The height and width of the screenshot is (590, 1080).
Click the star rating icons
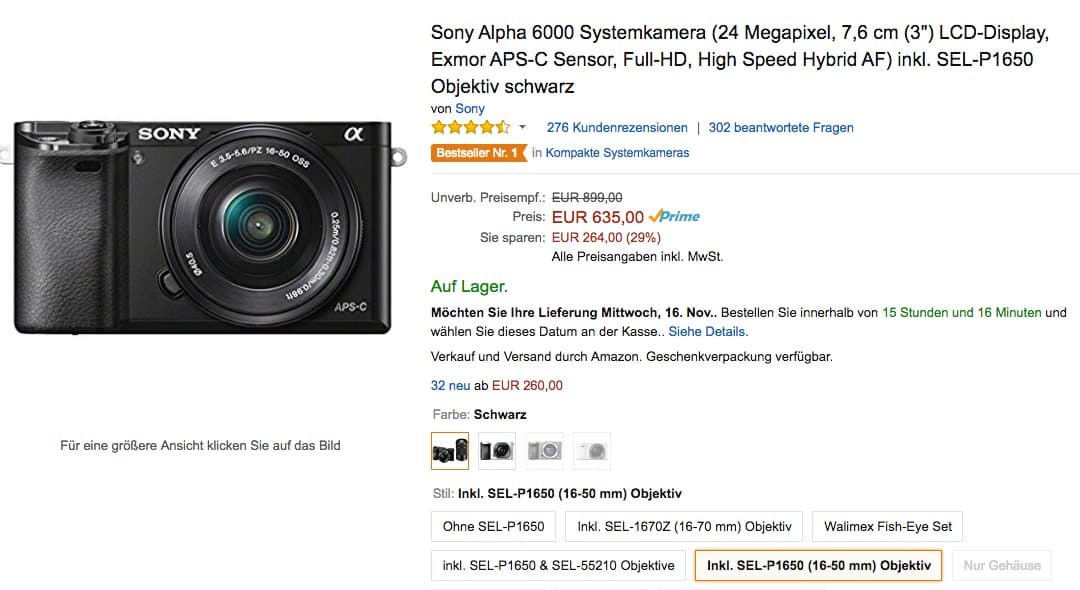(x=470, y=127)
